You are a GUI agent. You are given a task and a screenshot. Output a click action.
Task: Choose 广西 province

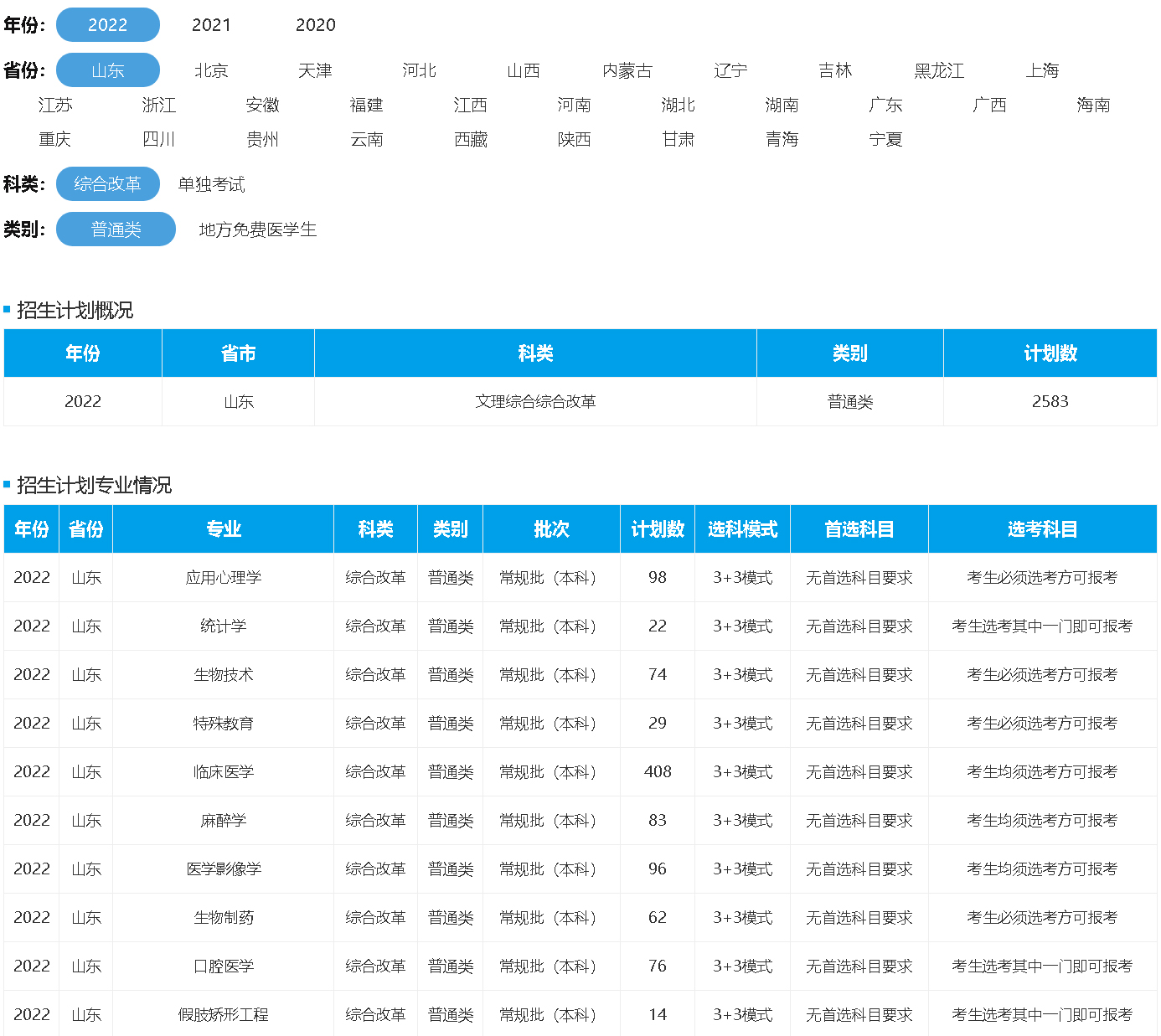pos(990,105)
